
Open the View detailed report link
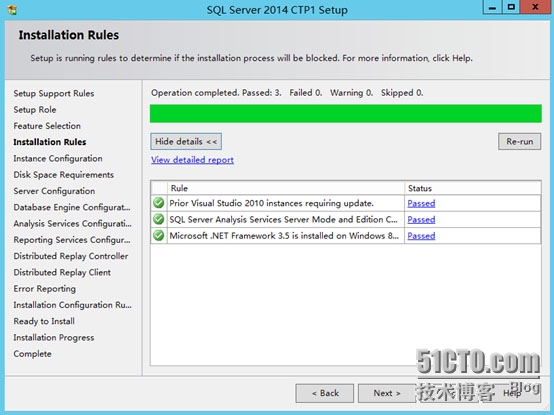click(x=192, y=160)
